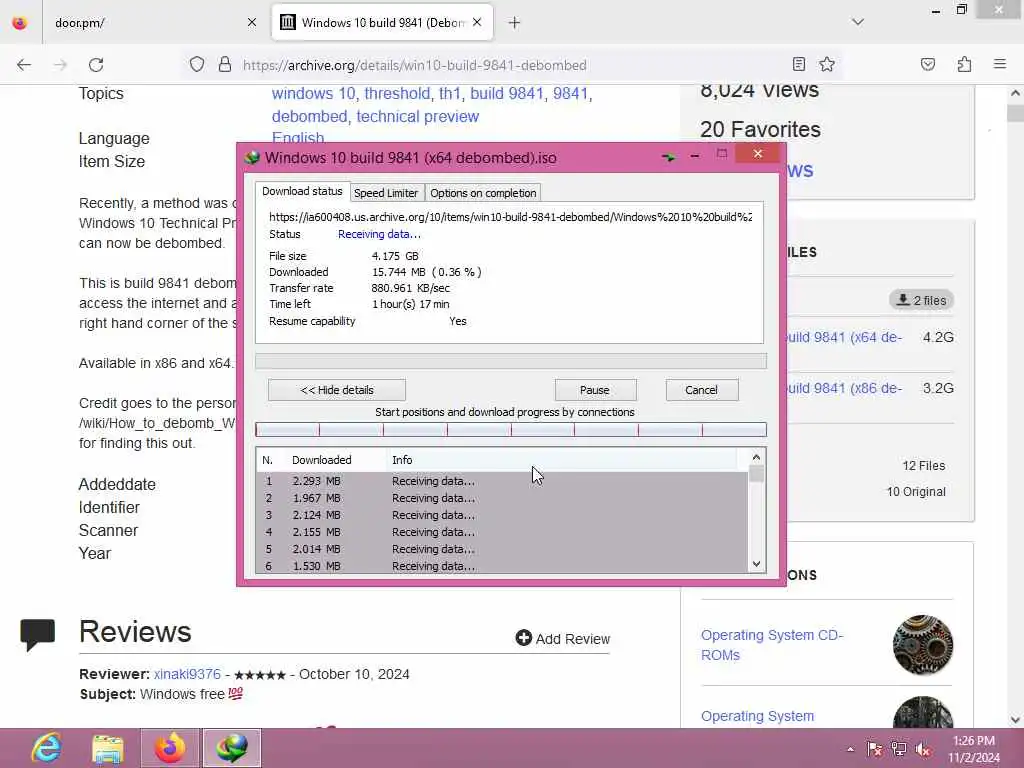The width and height of the screenshot is (1024, 768).
Task: Click Add Review button
Action: tap(562, 638)
